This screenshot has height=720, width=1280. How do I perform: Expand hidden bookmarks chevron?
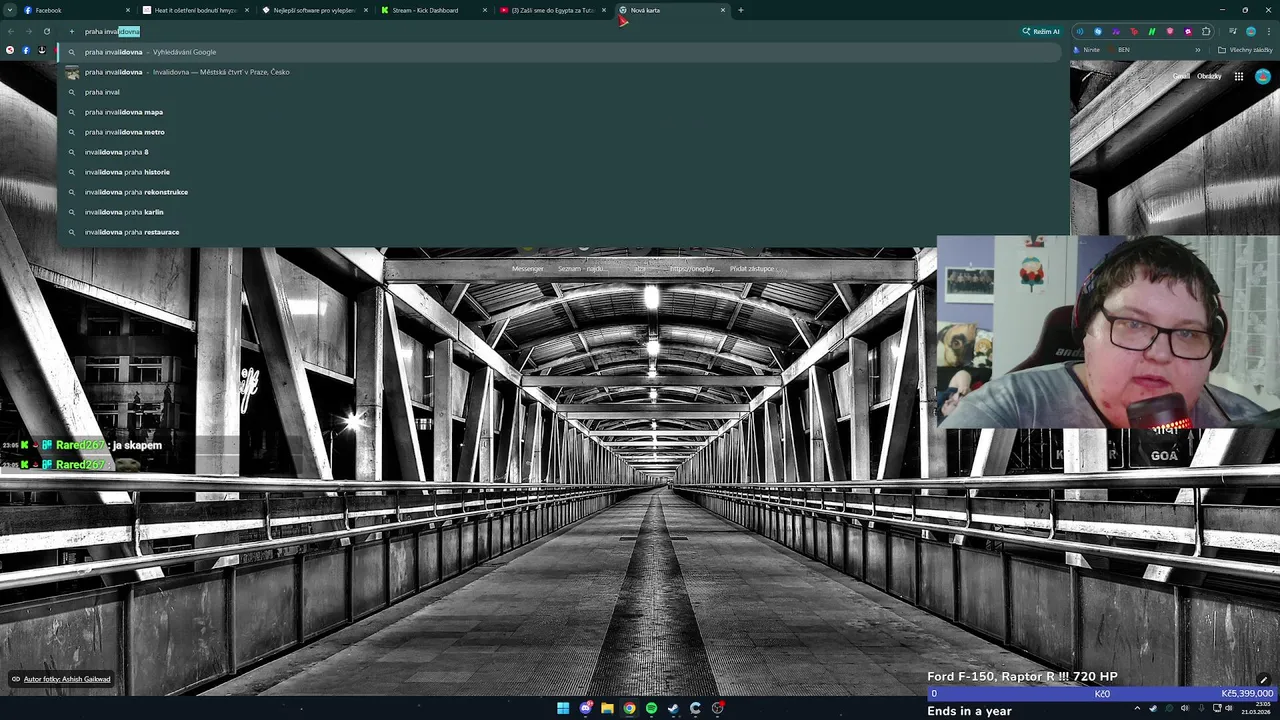1197,50
